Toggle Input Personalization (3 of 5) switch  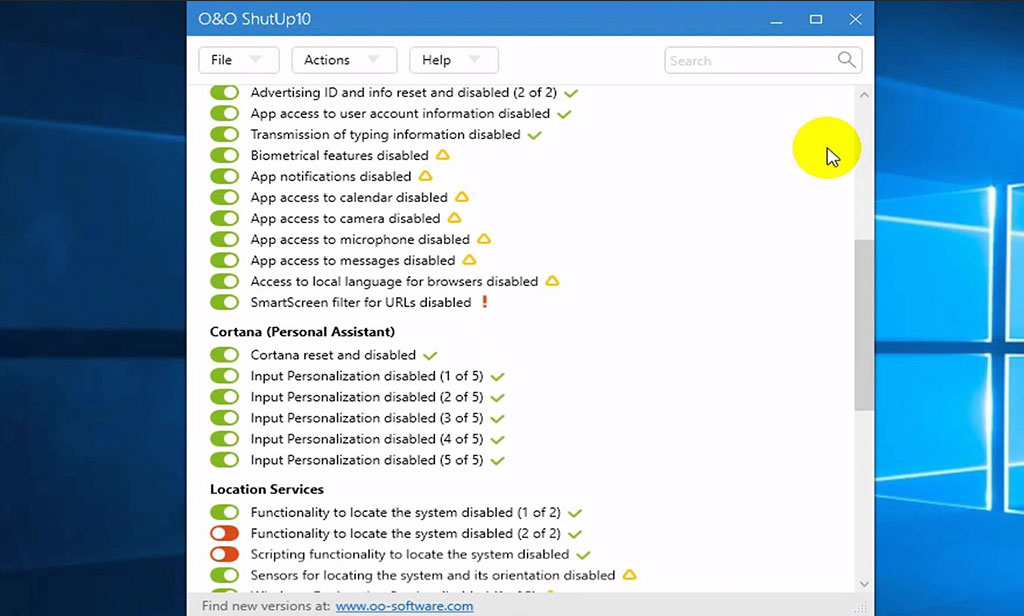pyautogui.click(x=225, y=417)
